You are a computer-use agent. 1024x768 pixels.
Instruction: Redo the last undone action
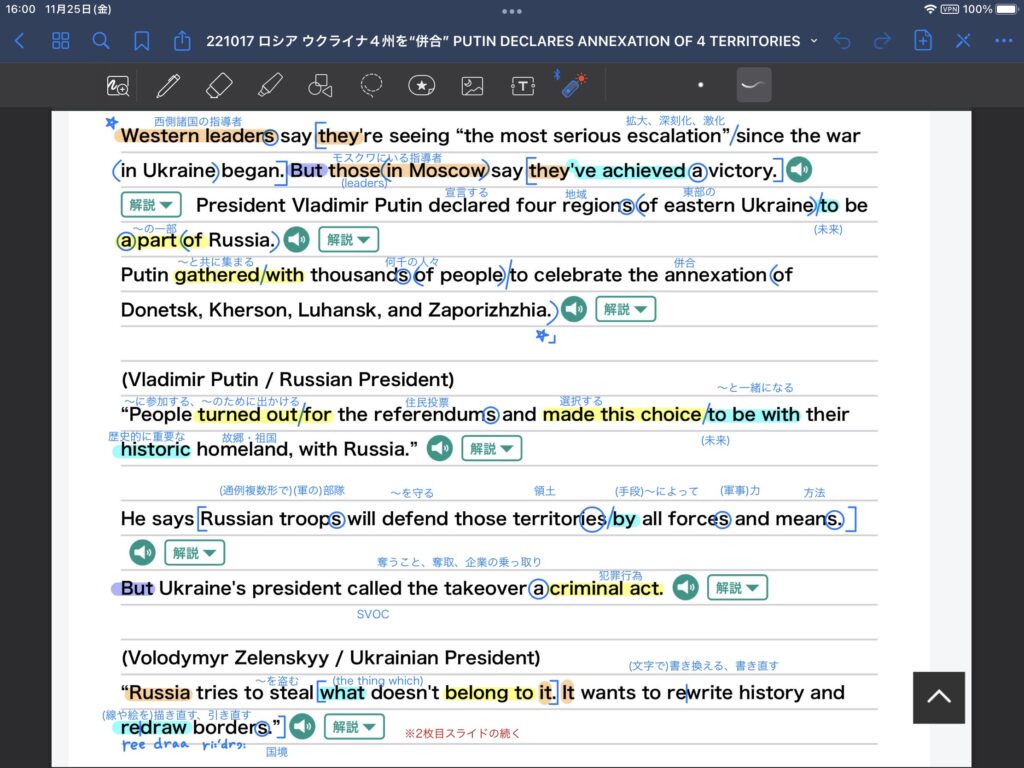(882, 41)
